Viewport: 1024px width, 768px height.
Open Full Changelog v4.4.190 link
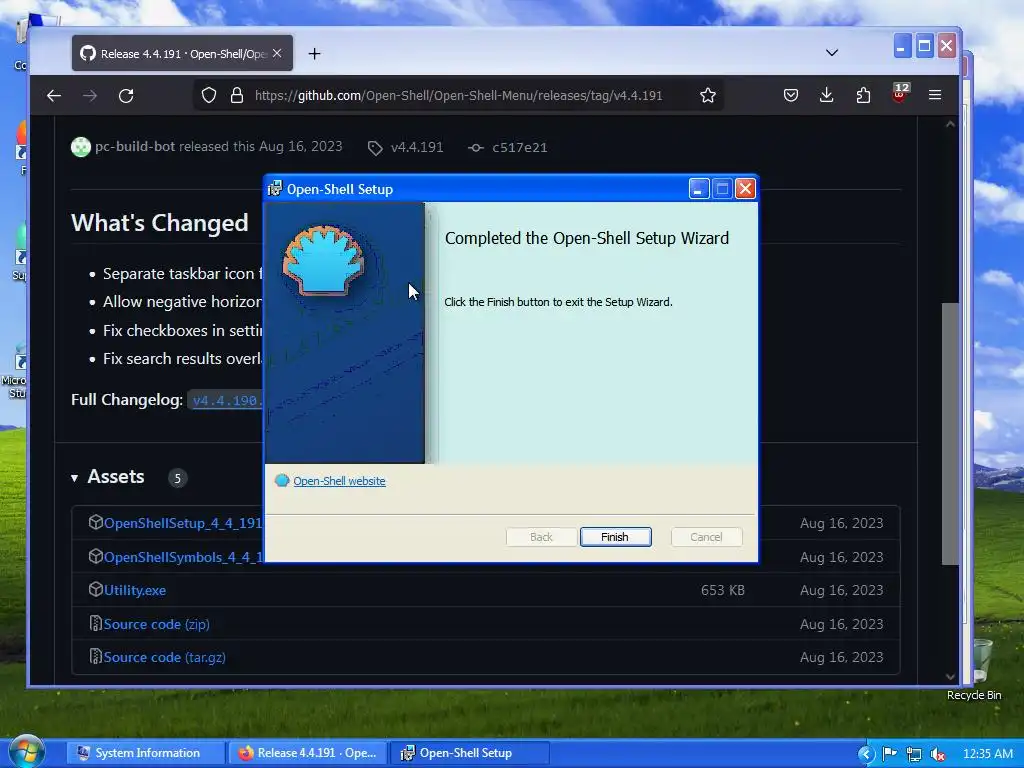pyautogui.click(x=226, y=400)
